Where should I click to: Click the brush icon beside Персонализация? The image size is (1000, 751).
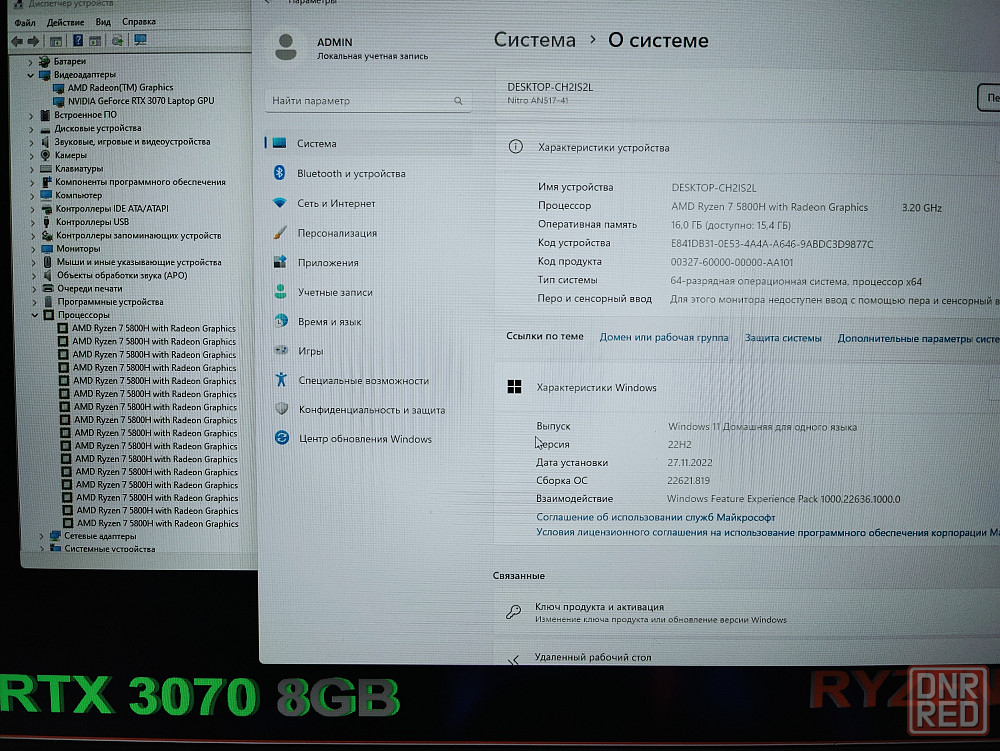coord(280,232)
